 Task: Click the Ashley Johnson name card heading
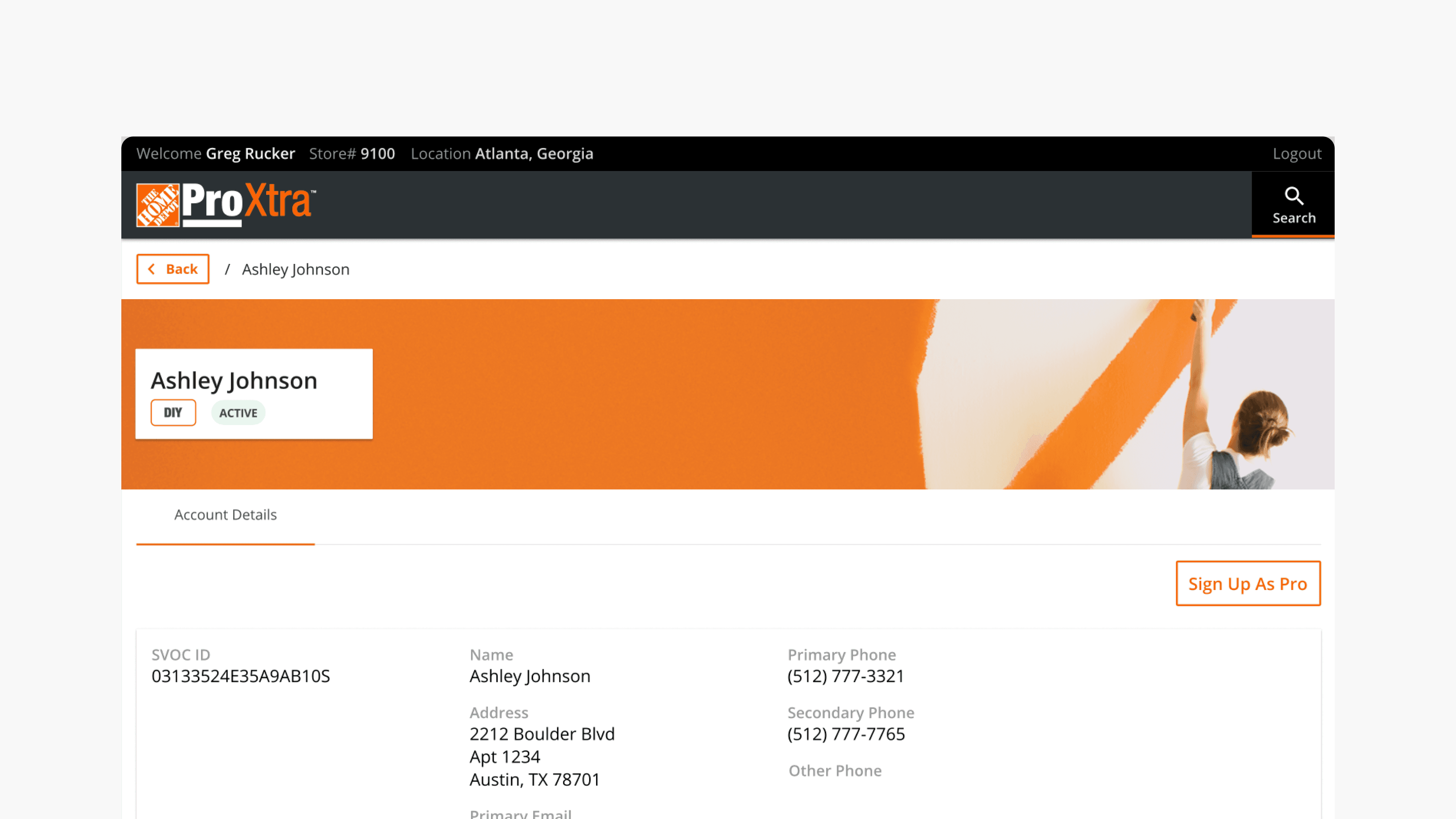coord(234,380)
